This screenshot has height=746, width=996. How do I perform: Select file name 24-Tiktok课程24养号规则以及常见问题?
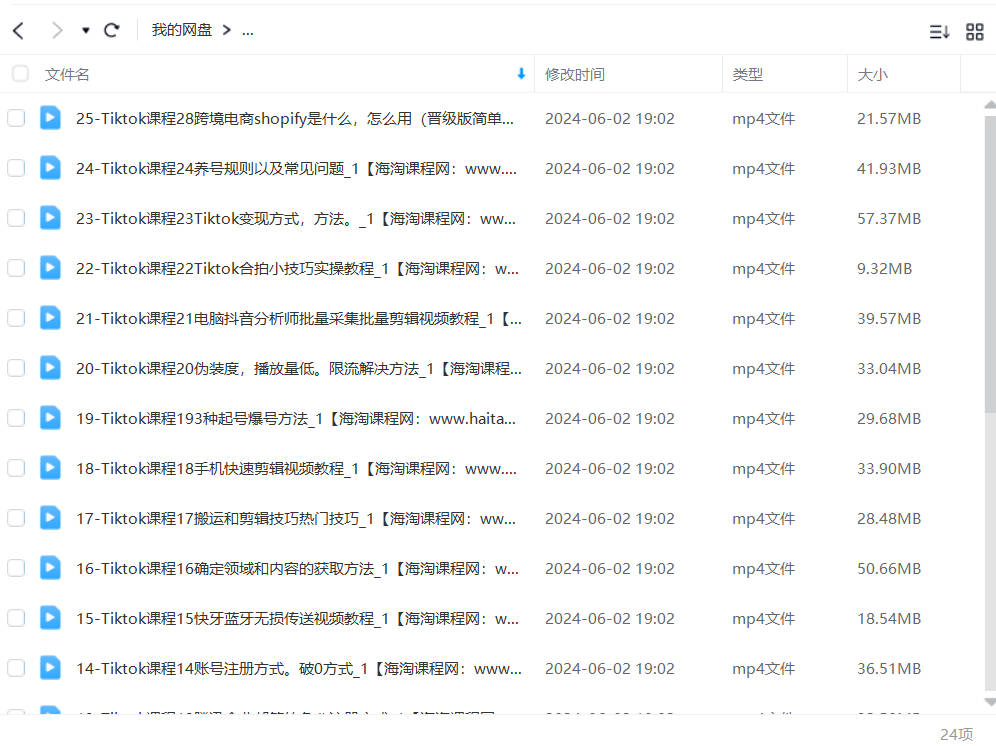(x=297, y=169)
